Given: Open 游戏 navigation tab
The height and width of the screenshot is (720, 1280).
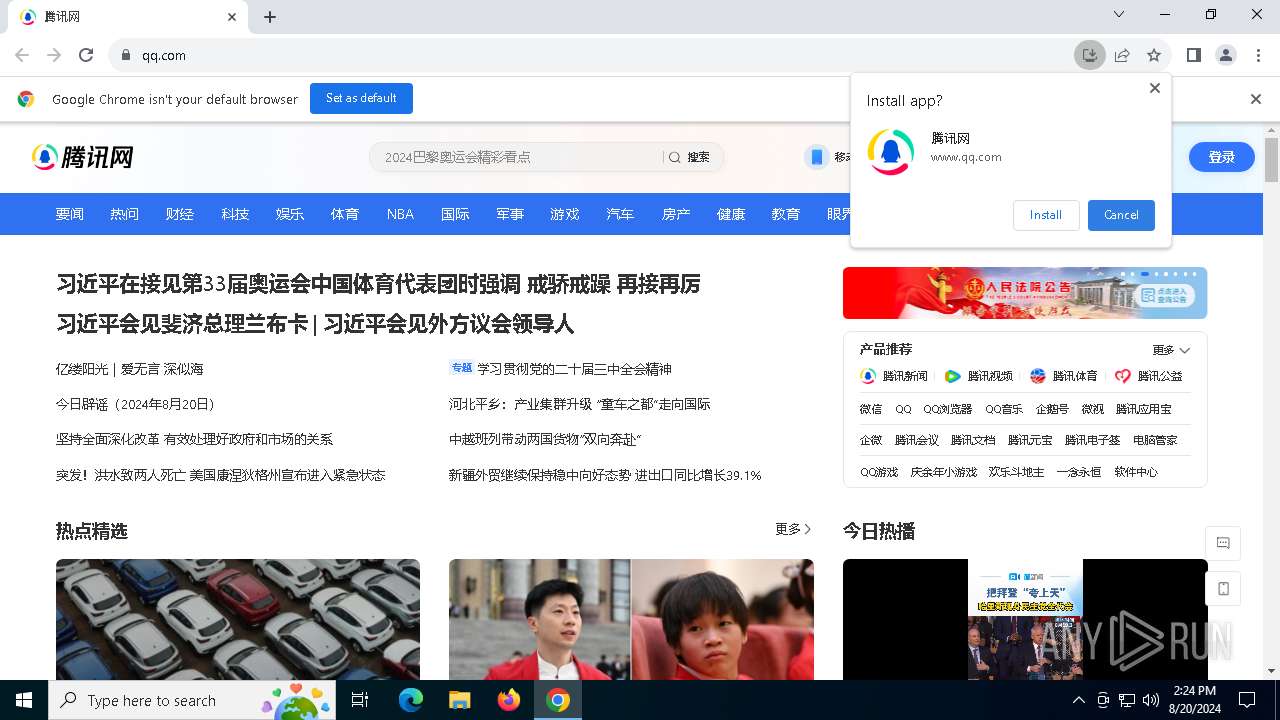Looking at the screenshot, I should pyautogui.click(x=565, y=214).
